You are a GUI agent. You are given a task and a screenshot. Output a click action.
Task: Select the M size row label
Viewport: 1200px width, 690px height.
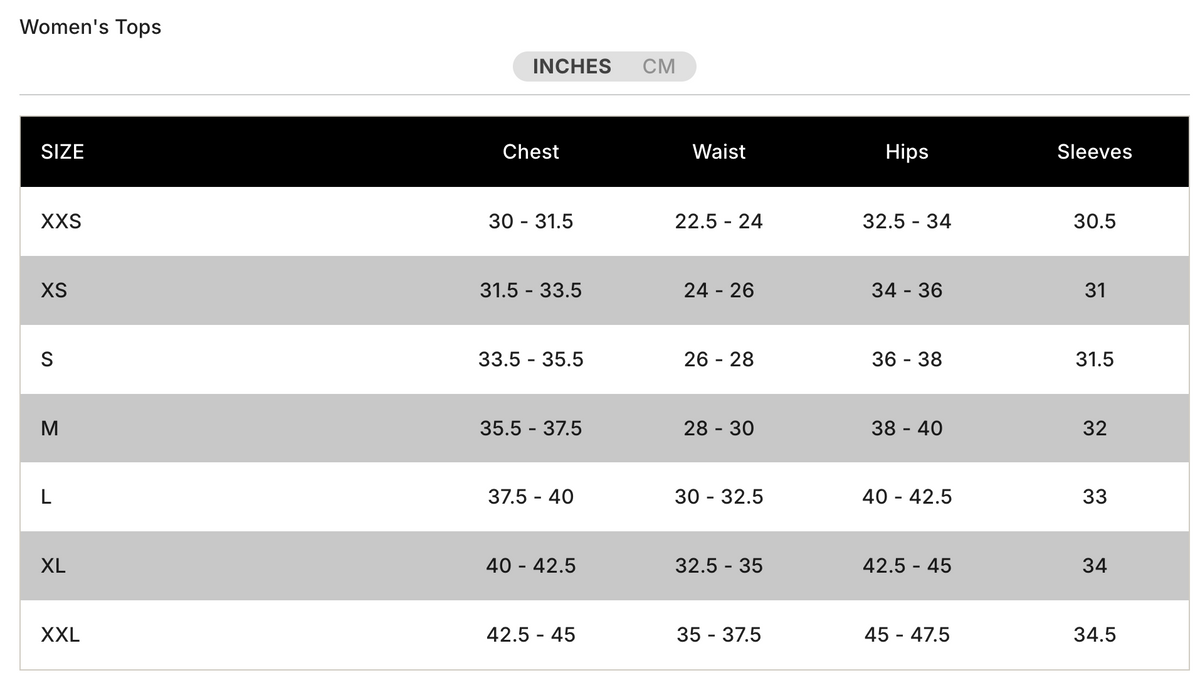[50, 428]
